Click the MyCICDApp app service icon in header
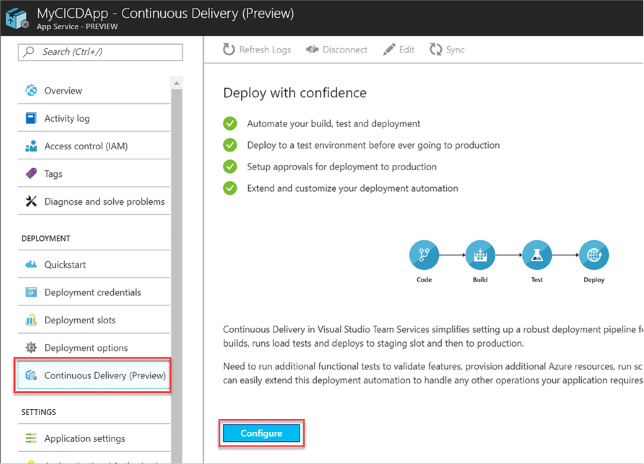Screen dimensions: 644x464 [x=17, y=18]
